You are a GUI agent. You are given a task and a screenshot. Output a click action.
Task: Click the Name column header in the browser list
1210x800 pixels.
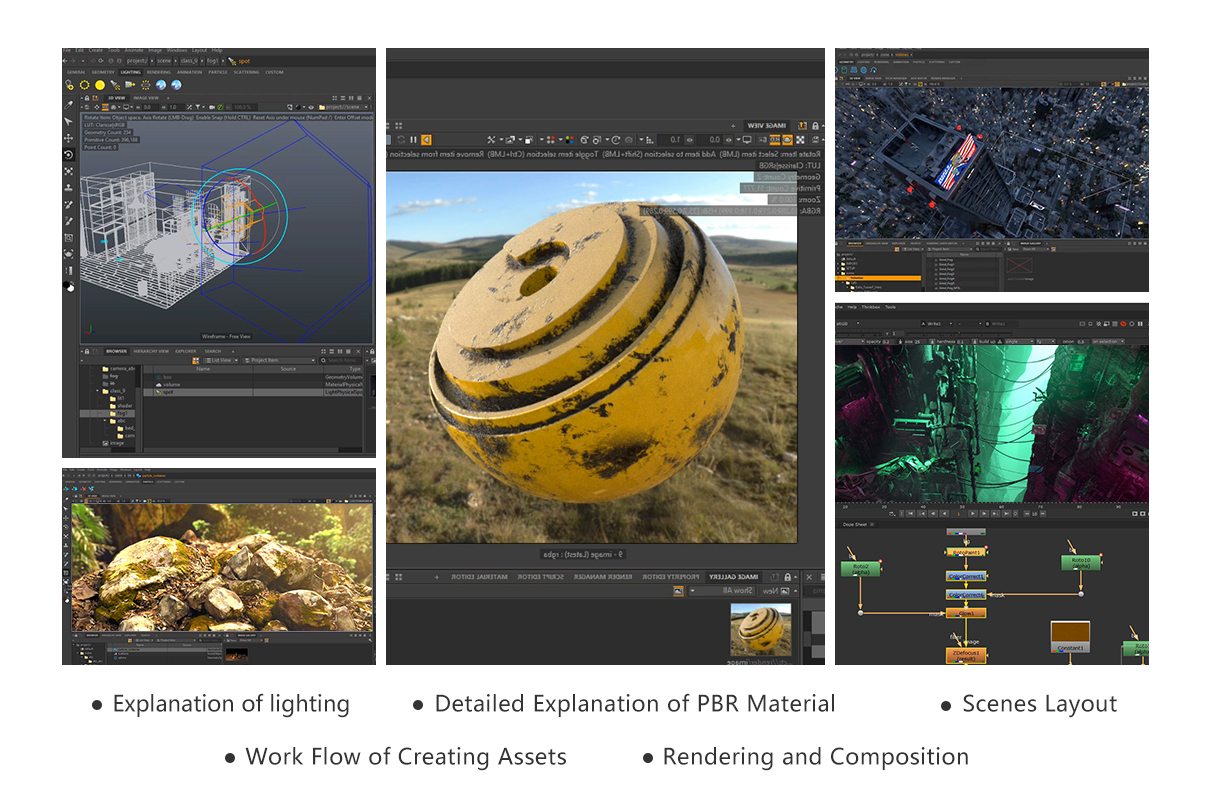point(203,369)
